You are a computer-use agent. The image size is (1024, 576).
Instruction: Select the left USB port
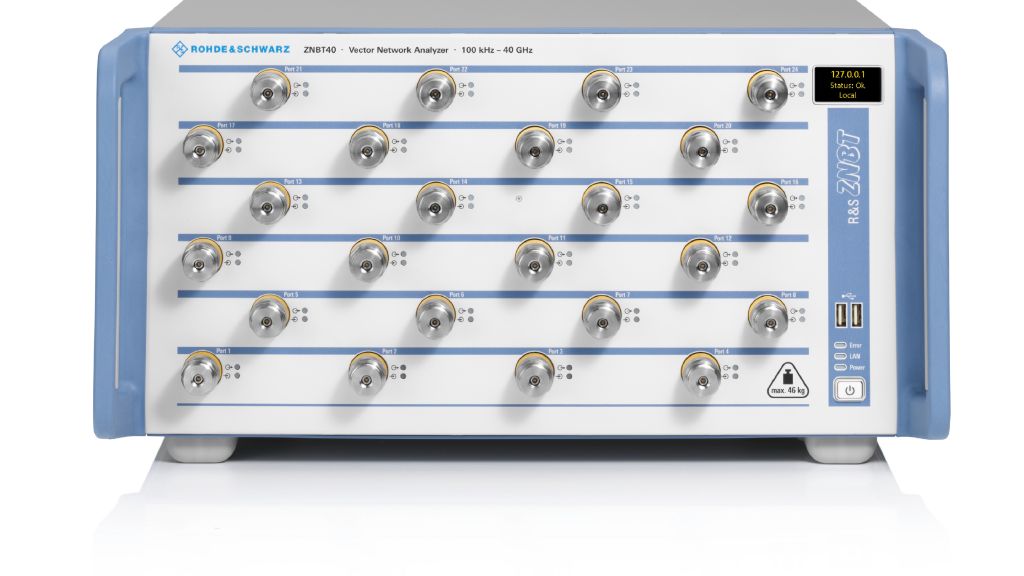[843, 316]
